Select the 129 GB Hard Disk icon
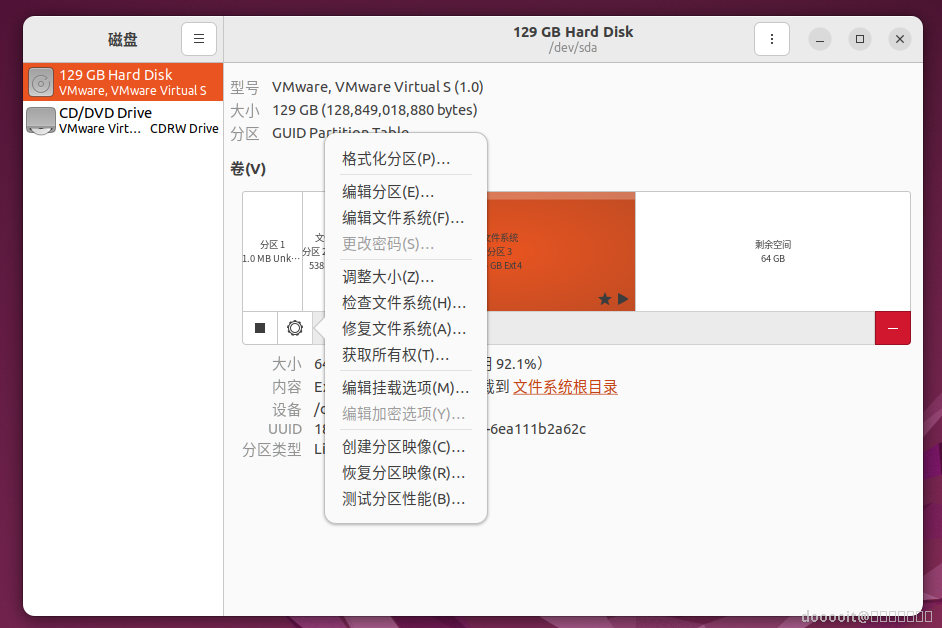 [x=41, y=82]
